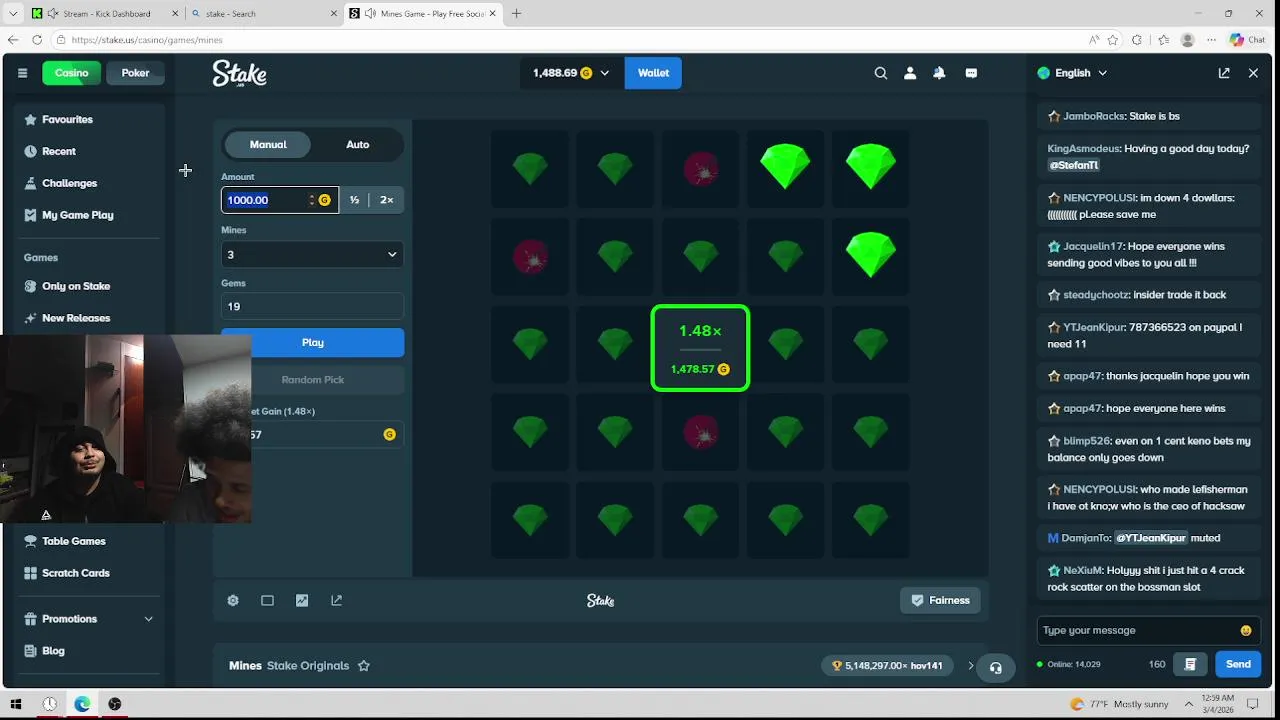Open the notifications bell icon
The image size is (1280, 720).
click(939, 73)
